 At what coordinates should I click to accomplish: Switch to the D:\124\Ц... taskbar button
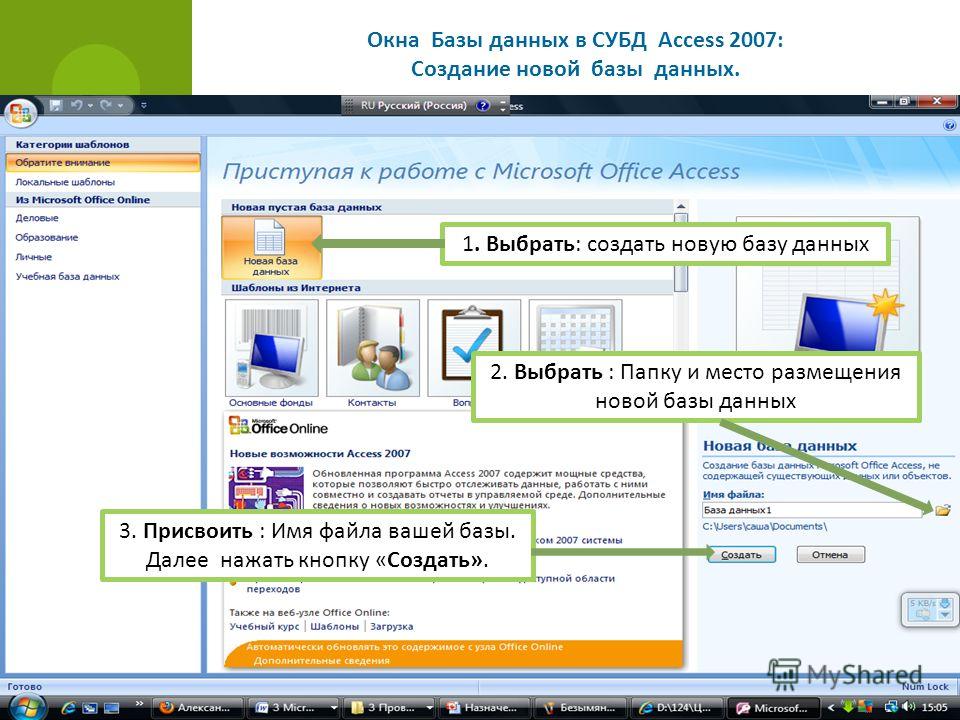(x=677, y=708)
